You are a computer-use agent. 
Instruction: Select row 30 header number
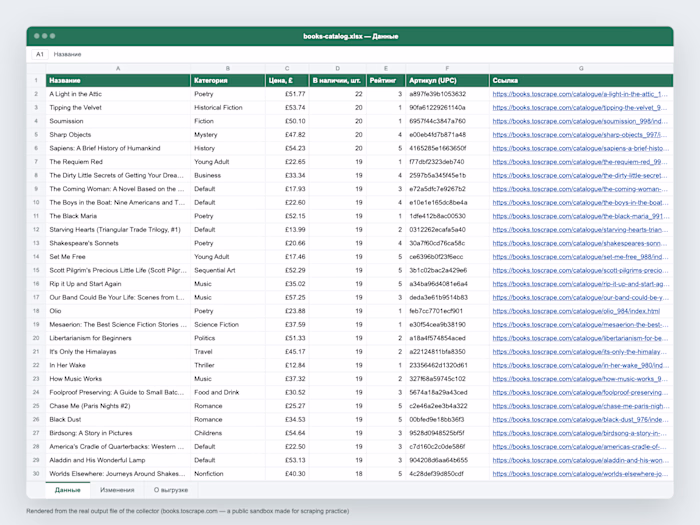36,474
